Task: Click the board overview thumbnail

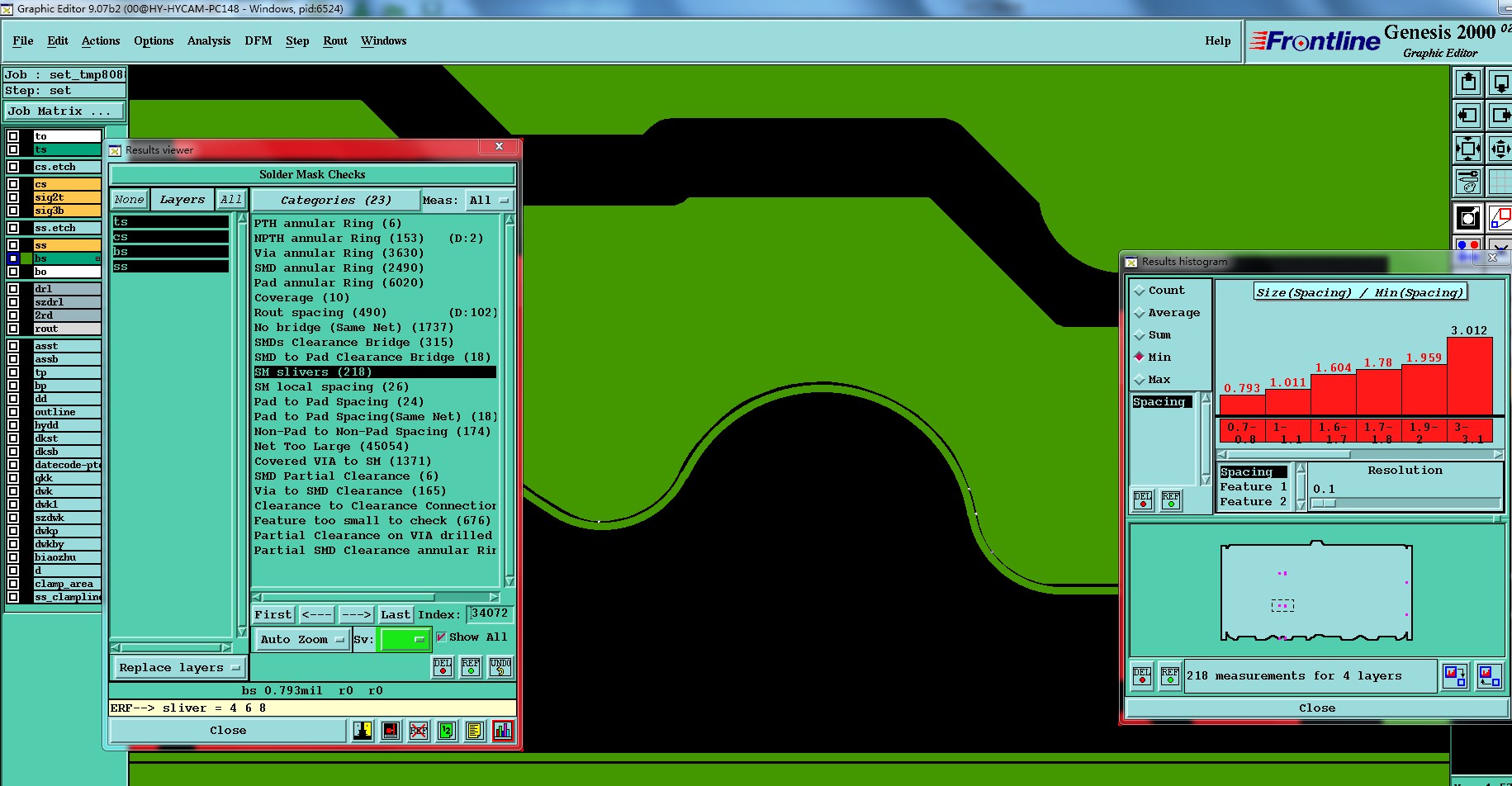Action: 1316,591
